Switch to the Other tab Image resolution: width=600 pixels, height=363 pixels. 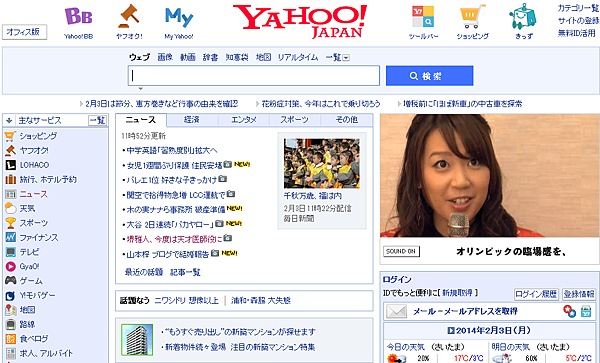tap(346, 120)
